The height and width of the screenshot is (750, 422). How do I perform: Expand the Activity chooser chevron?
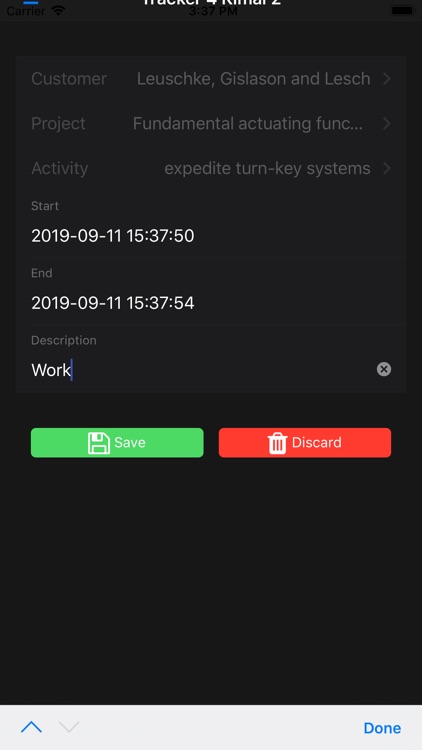pyautogui.click(x=387, y=168)
